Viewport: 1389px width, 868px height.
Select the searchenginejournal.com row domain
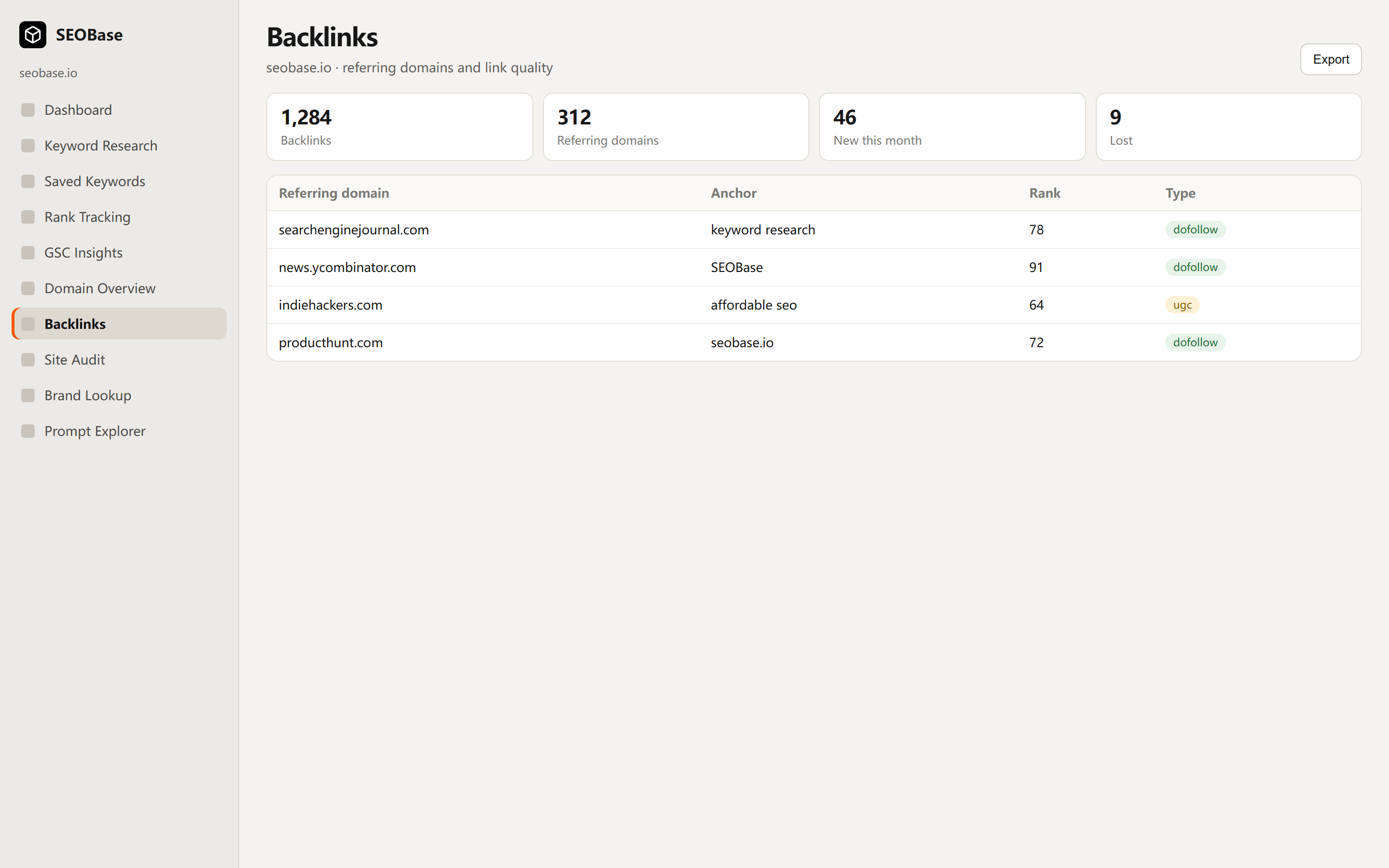click(x=354, y=230)
